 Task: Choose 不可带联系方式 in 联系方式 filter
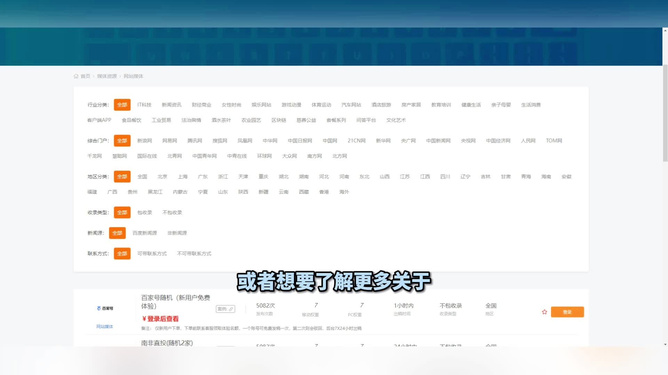(194, 254)
